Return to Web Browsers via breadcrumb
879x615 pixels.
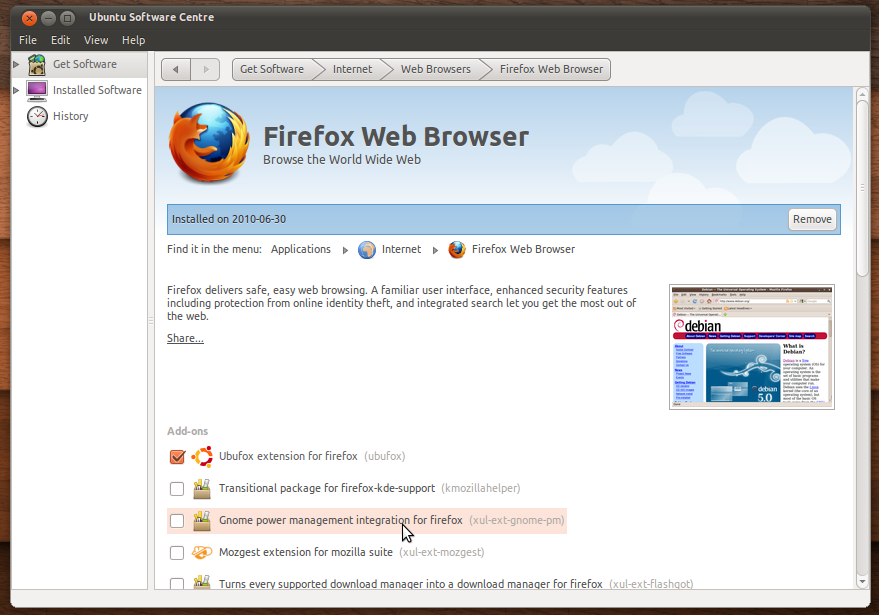pos(436,69)
